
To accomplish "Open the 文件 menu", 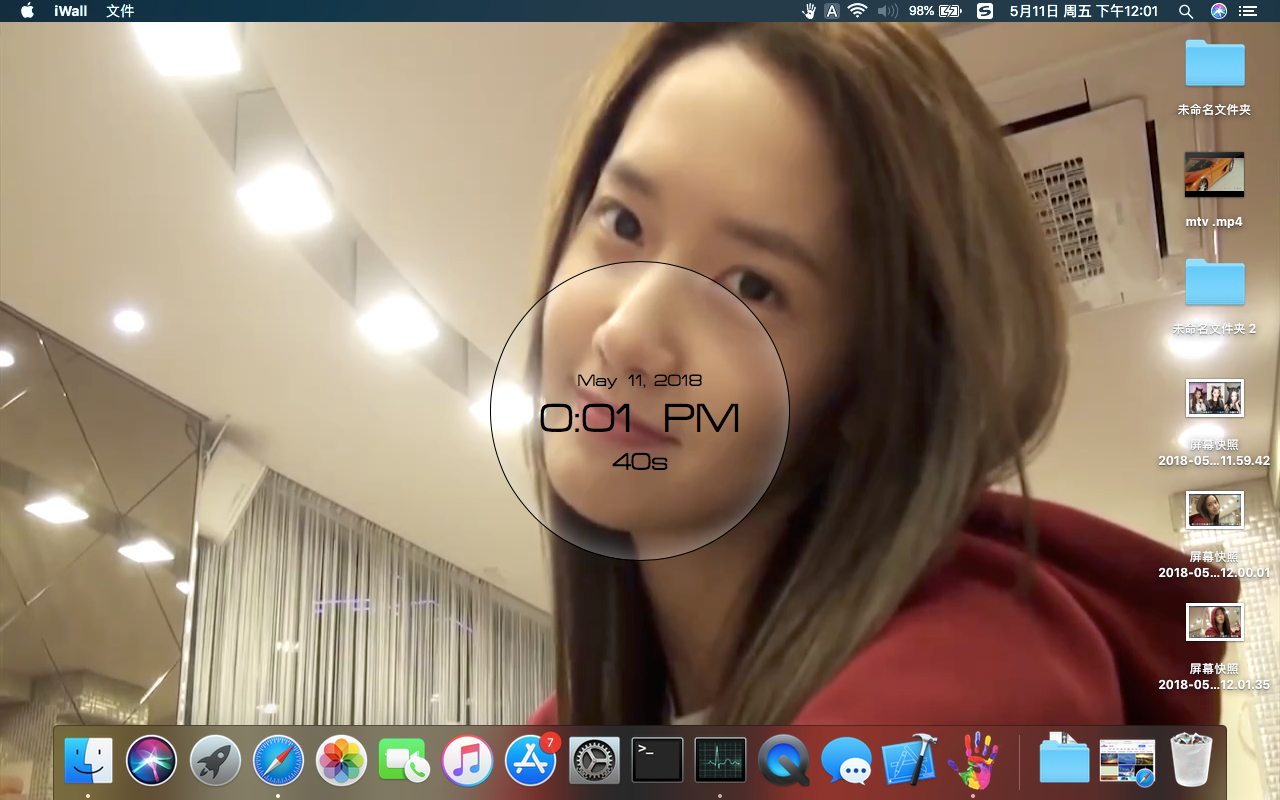I will click(x=120, y=11).
